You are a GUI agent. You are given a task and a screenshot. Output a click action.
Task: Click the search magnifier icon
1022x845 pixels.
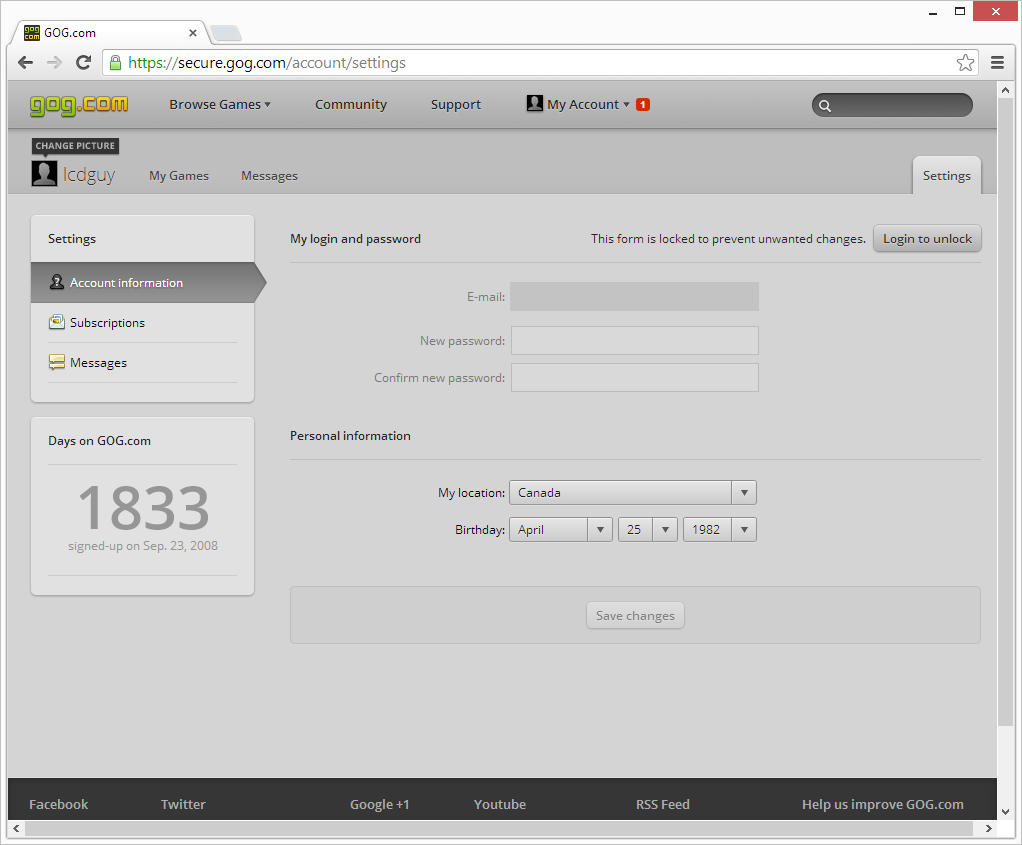[825, 106]
